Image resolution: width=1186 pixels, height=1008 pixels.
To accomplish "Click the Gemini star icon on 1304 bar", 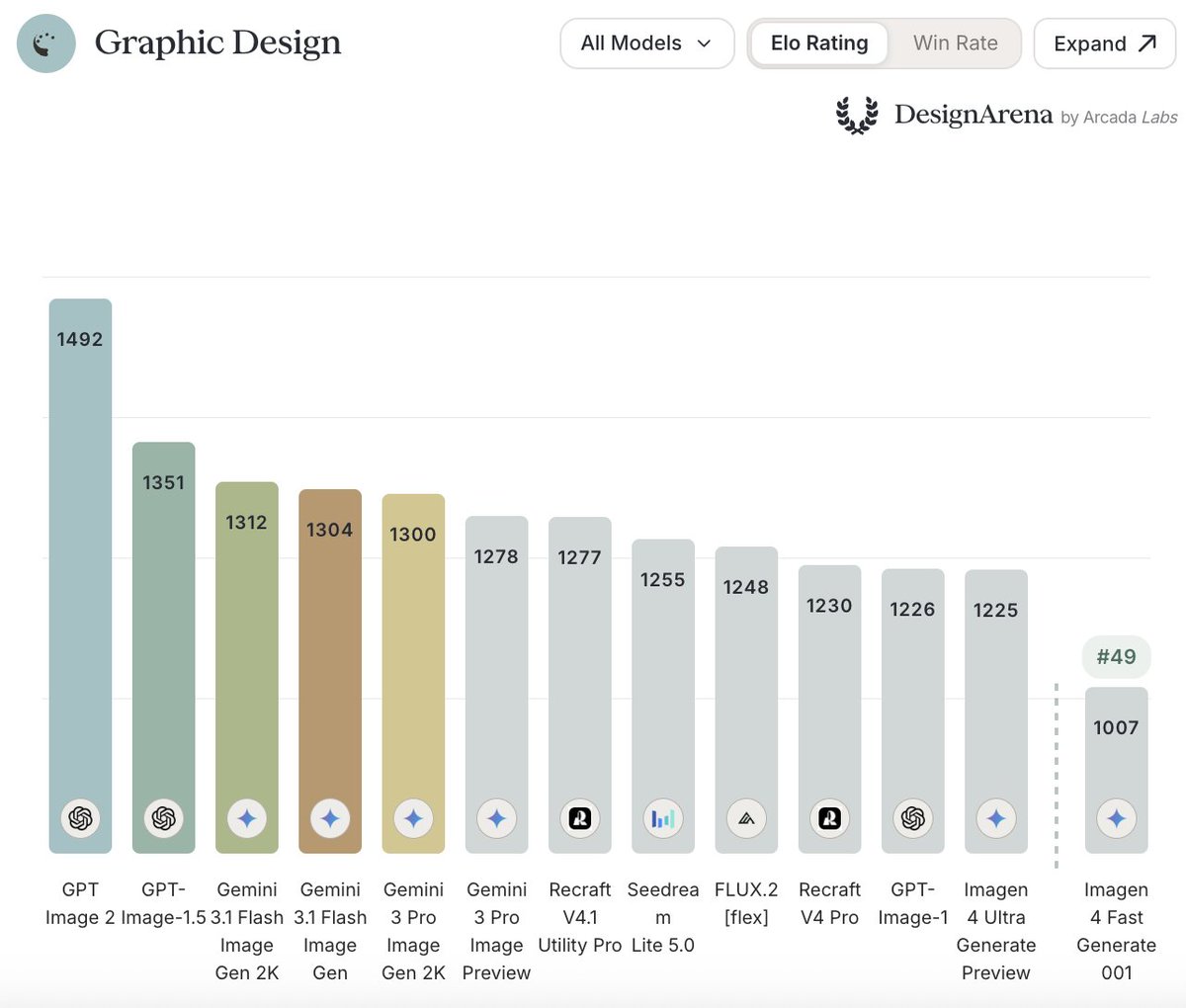I will 330,818.
